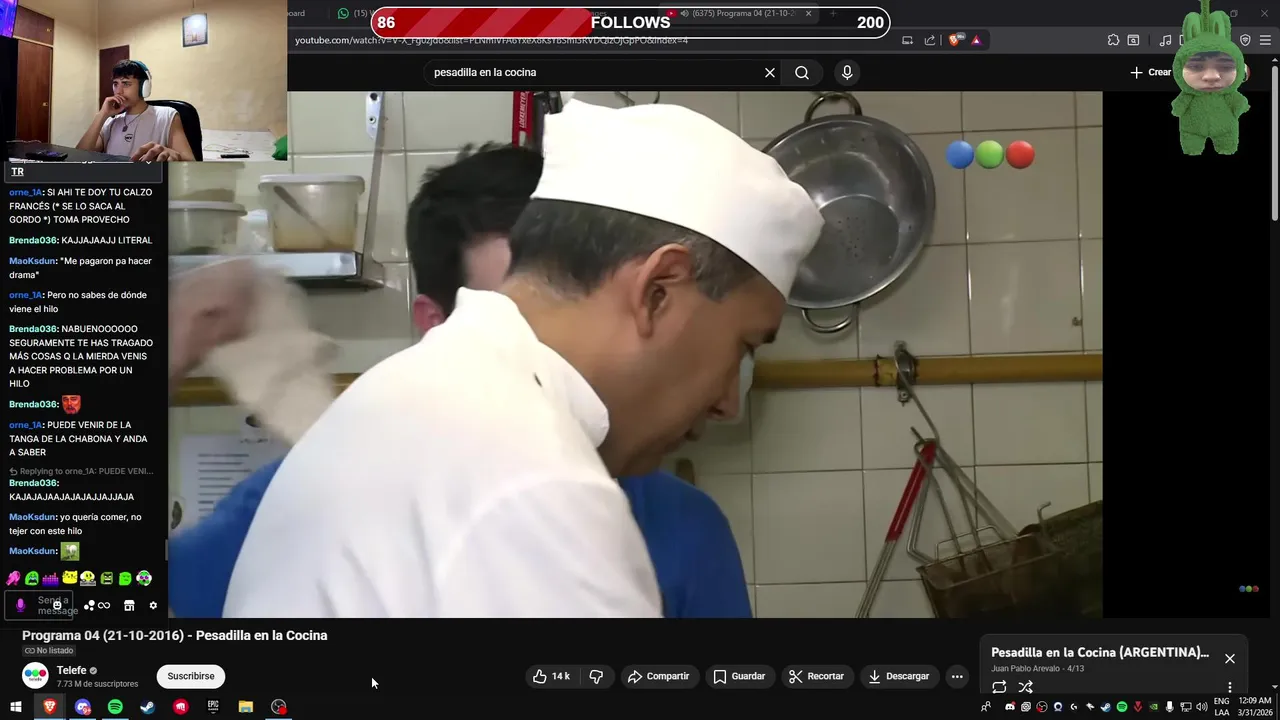
Task: Save the video with Guardar
Action: coord(739,677)
